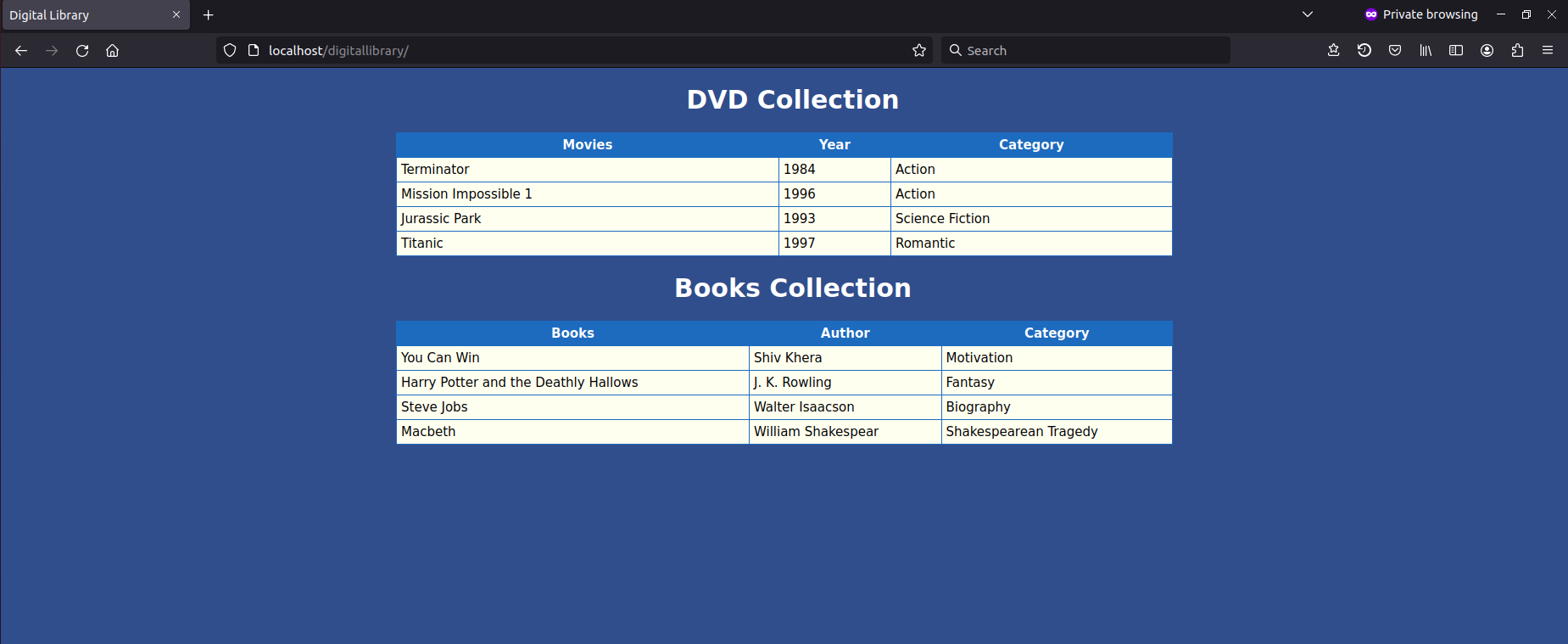The height and width of the screenshot is (644, 1568).
Task: Open the extensions puzzle icon
Action: [1517, 51]
